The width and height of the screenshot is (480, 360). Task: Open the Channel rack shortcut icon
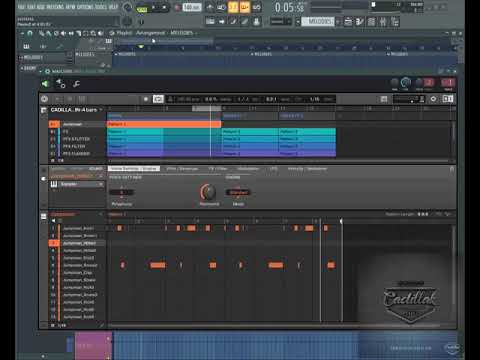pyautogui.click(x=371, y=22)
